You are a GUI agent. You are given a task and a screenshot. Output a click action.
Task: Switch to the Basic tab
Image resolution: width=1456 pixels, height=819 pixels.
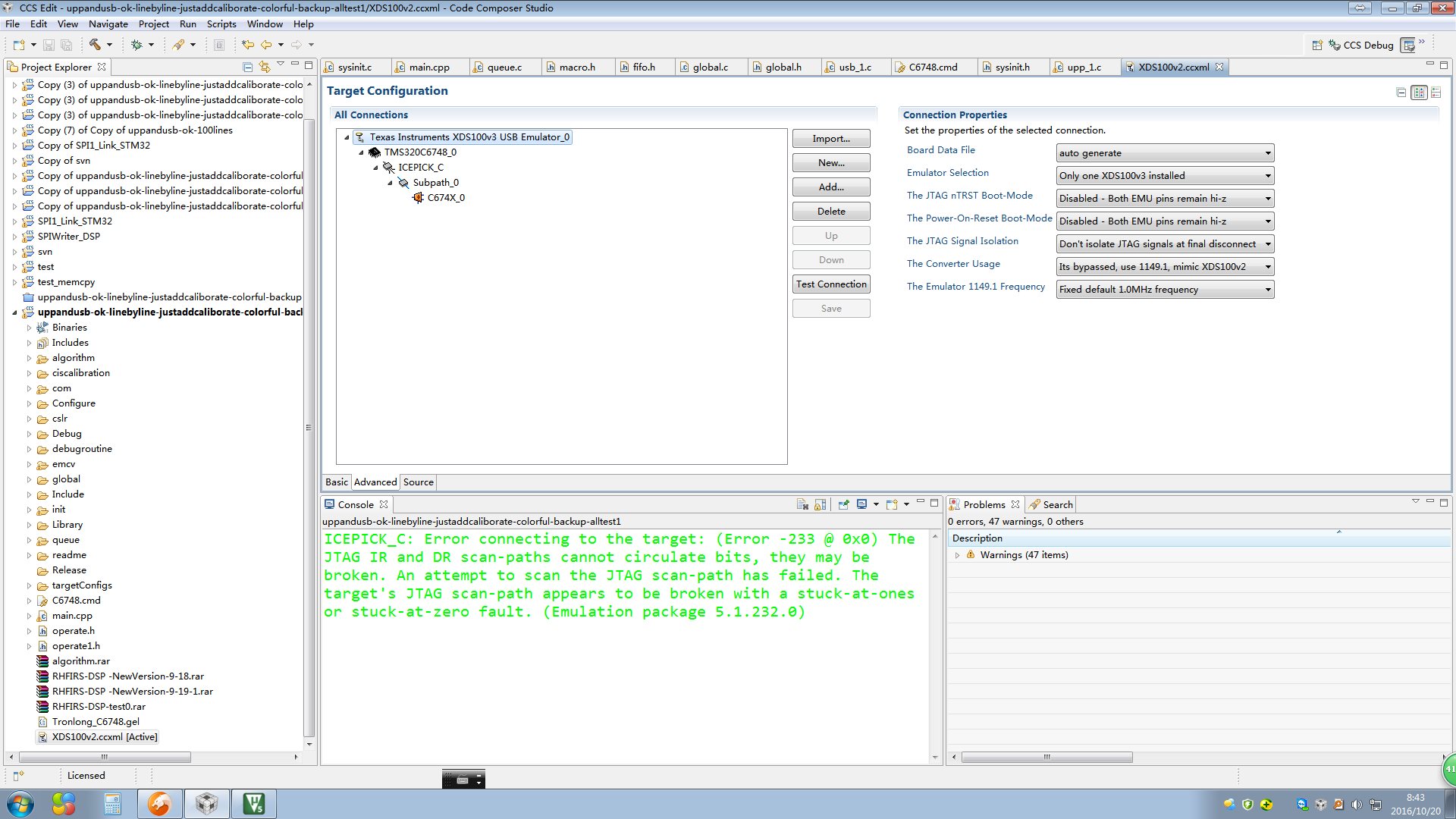point(336,482)
